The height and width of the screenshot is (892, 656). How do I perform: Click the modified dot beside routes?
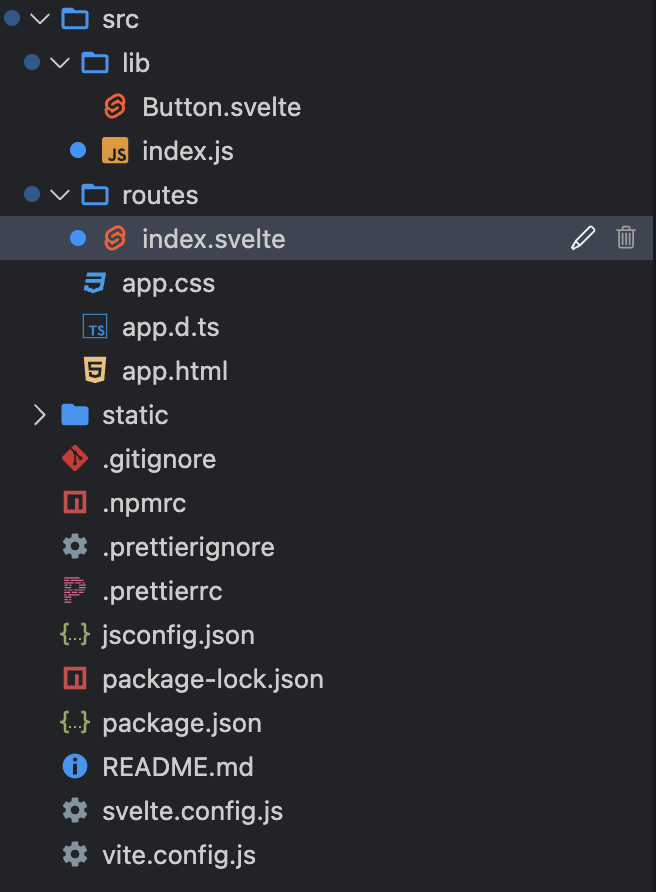click(32, 195)
